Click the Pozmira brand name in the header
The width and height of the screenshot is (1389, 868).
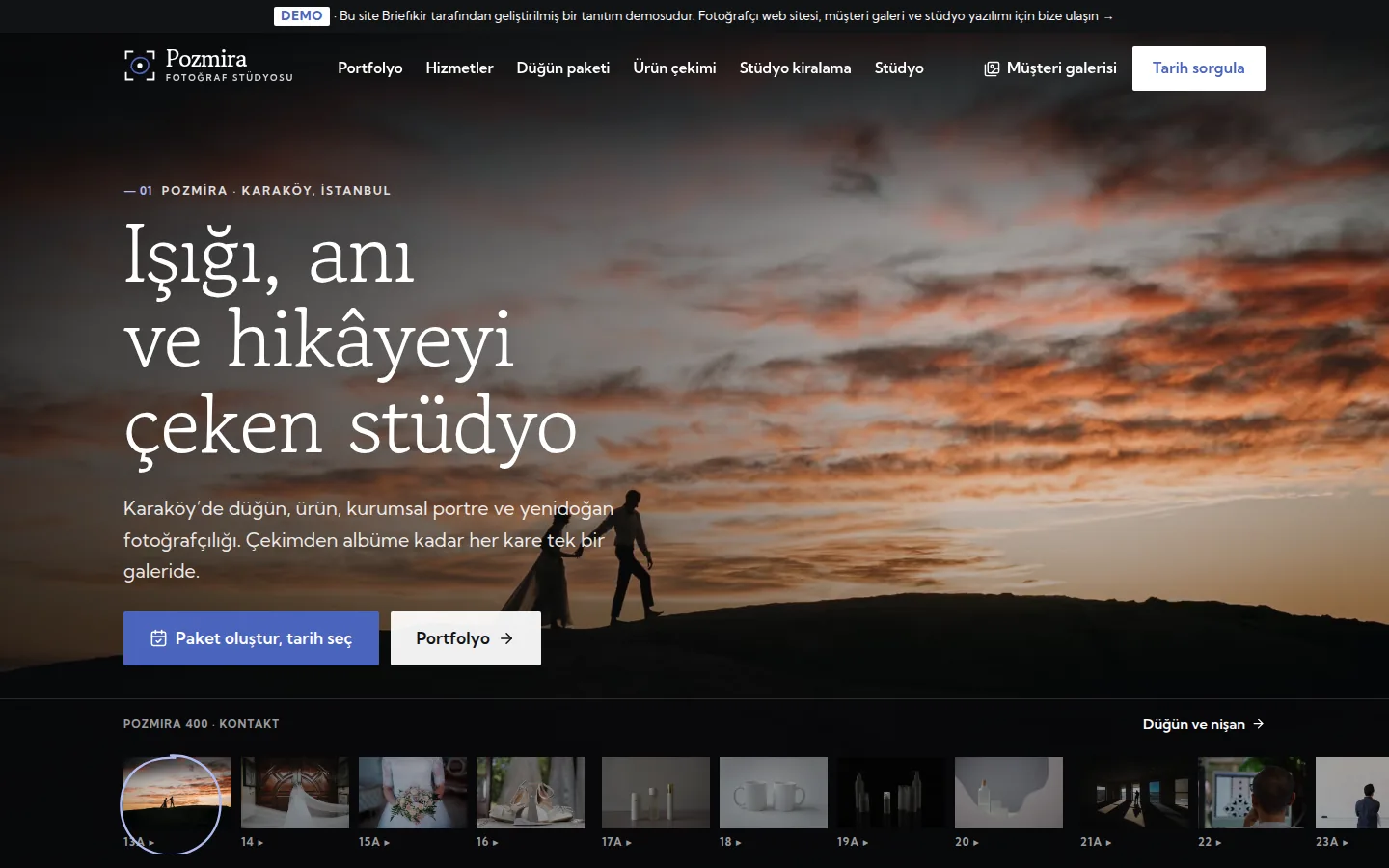coord(206,58)
